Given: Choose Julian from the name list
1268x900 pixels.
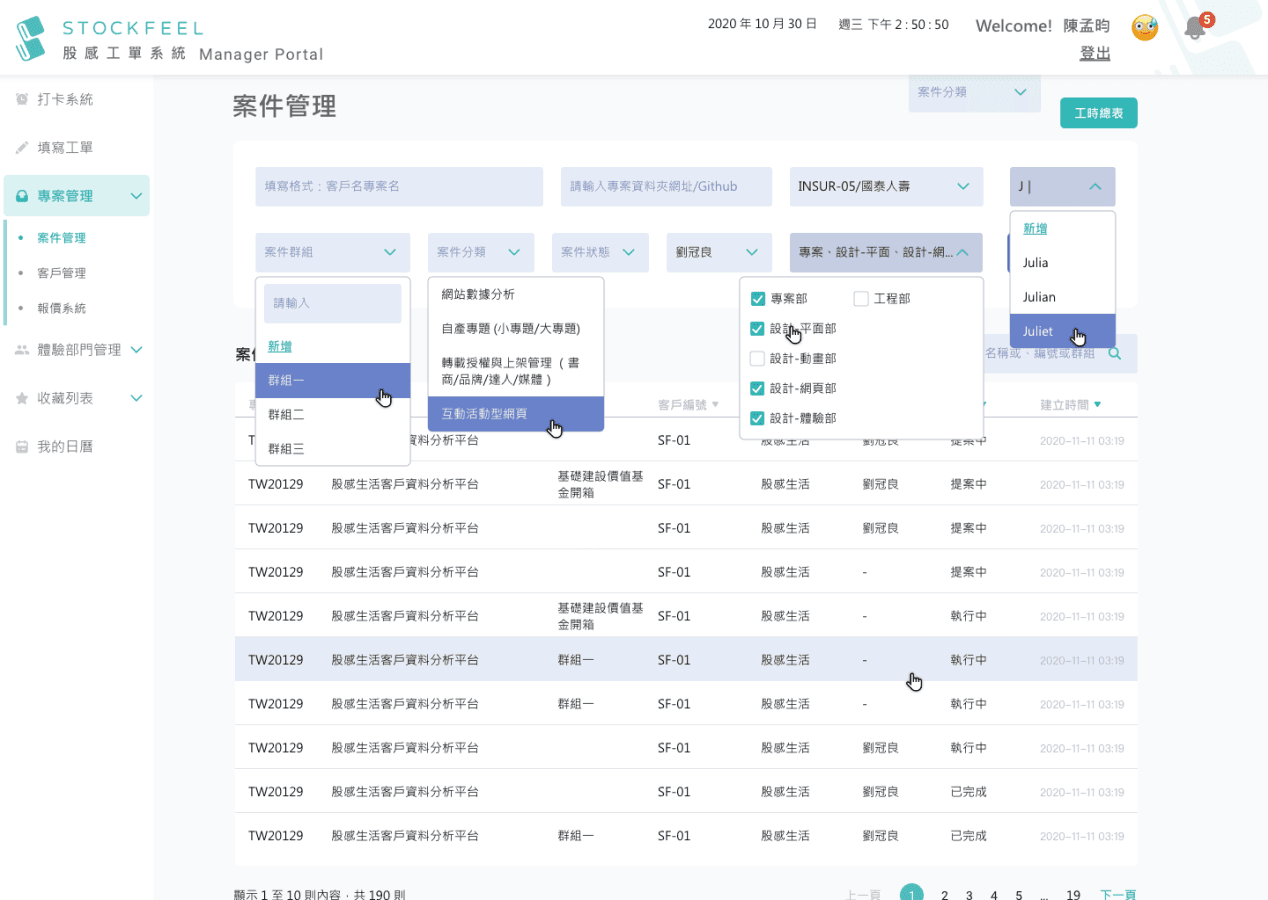Looking at the screenshot, I should coord(1039,297).
